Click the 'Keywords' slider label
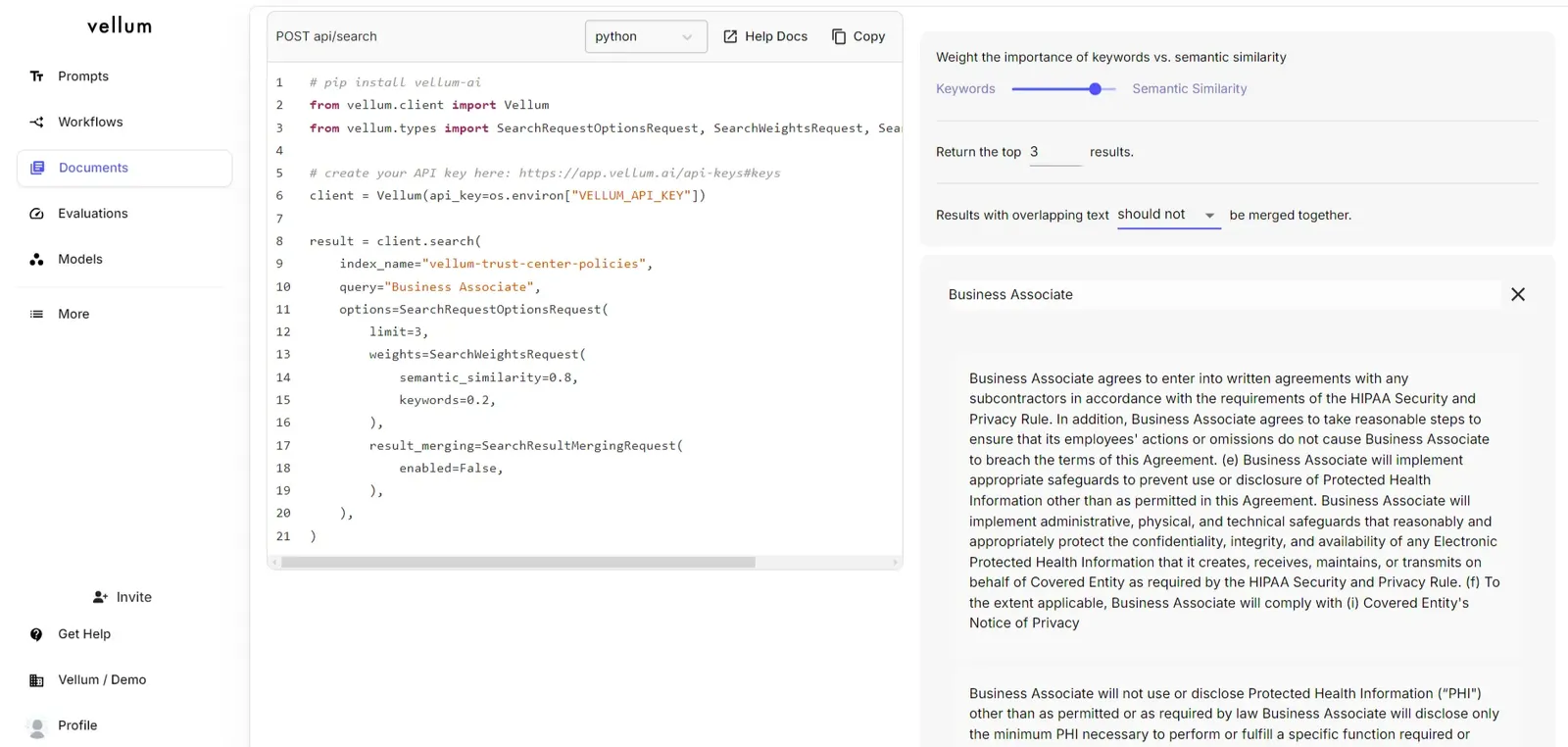 [x=965, y=89]
